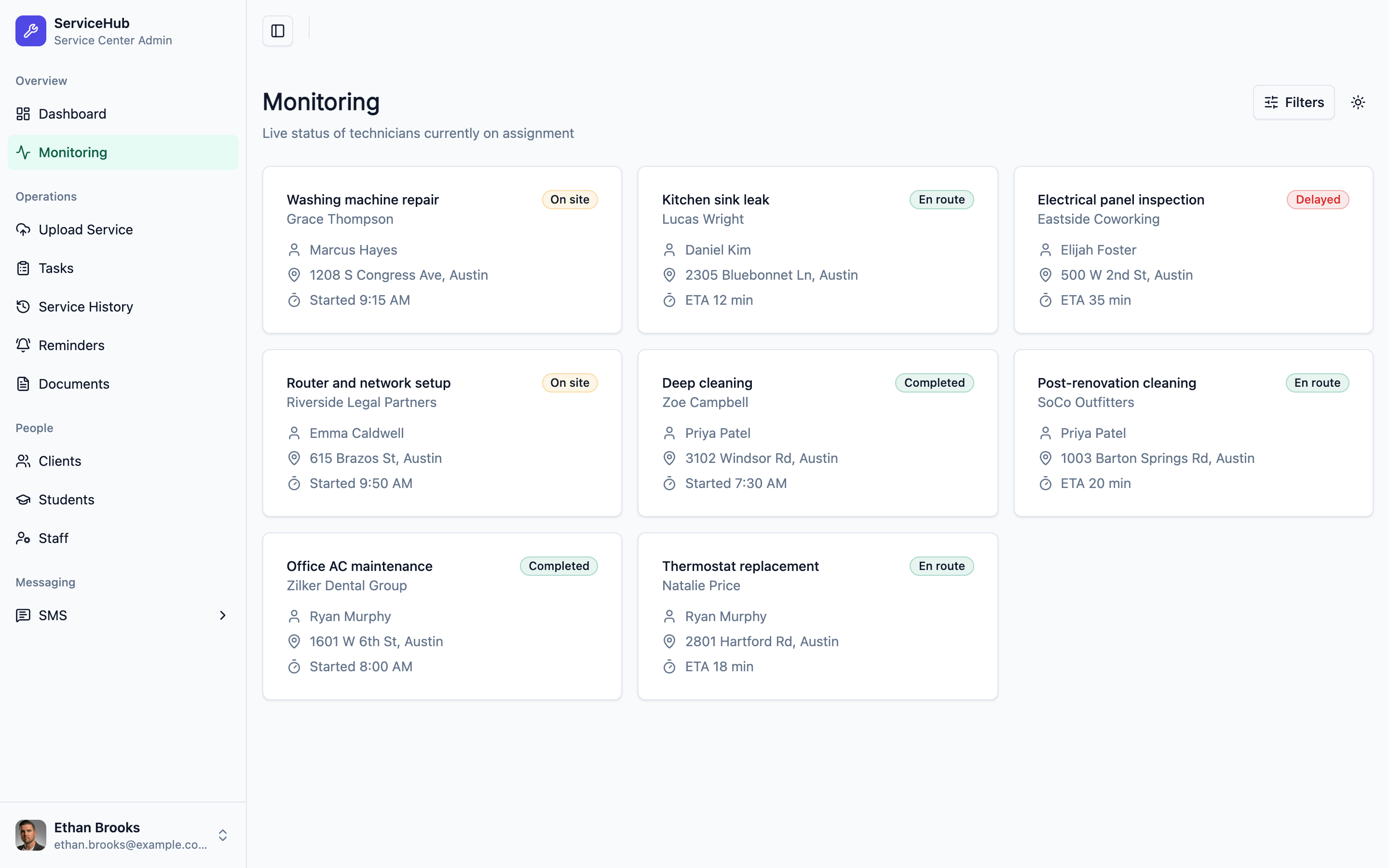Click Electrical panel inspection title

(x=1120, y=200)
